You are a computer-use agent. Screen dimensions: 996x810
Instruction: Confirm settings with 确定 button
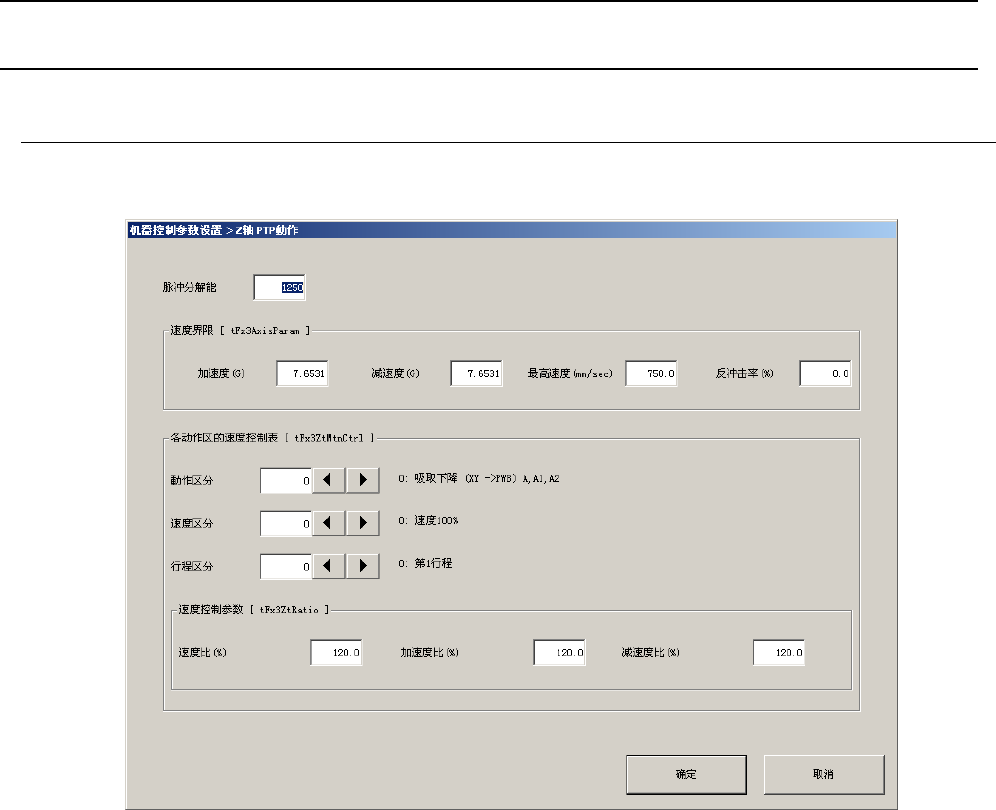pyautogui.click(x=686, y=774)
